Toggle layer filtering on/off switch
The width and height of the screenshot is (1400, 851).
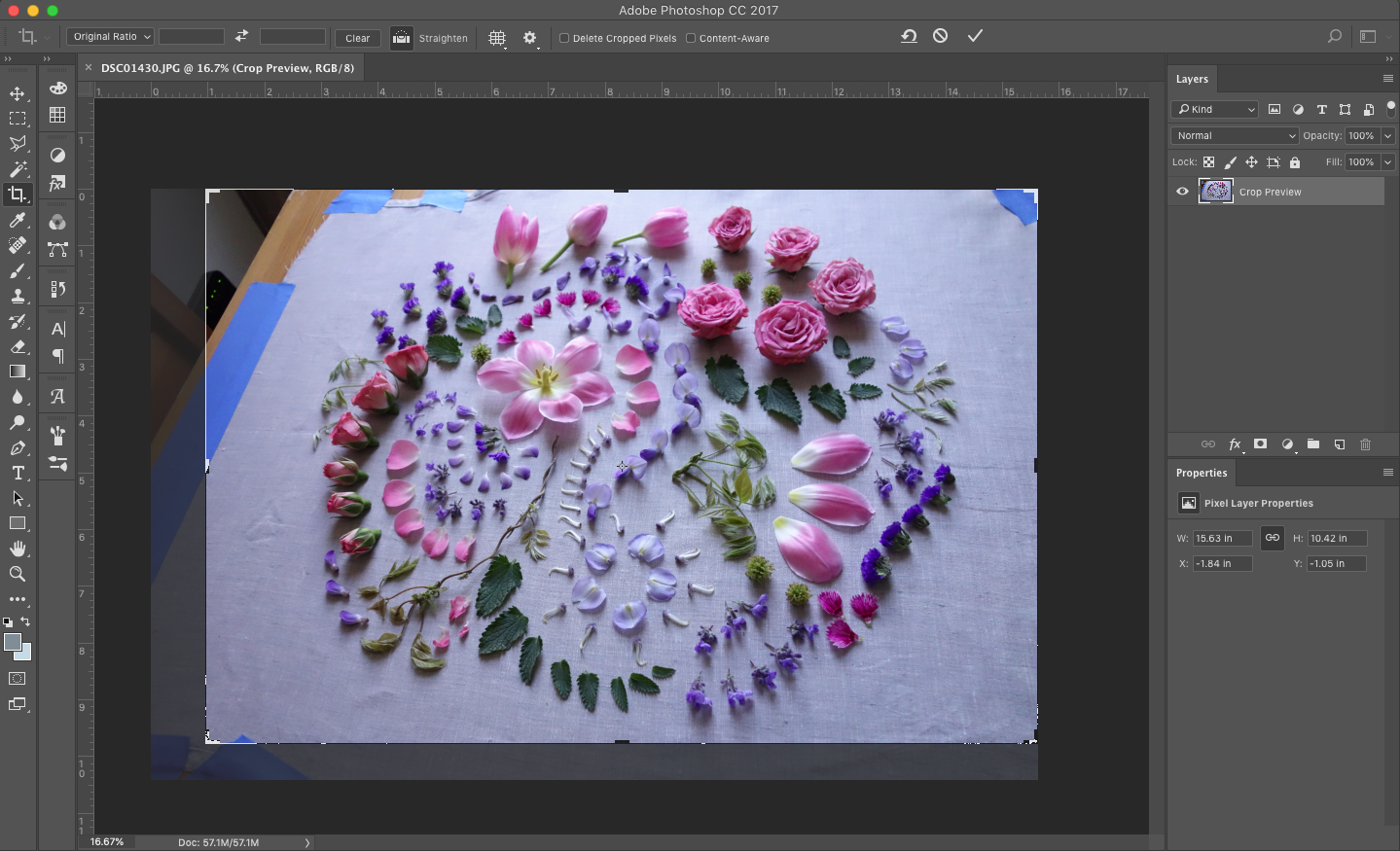coord(1391,107)
